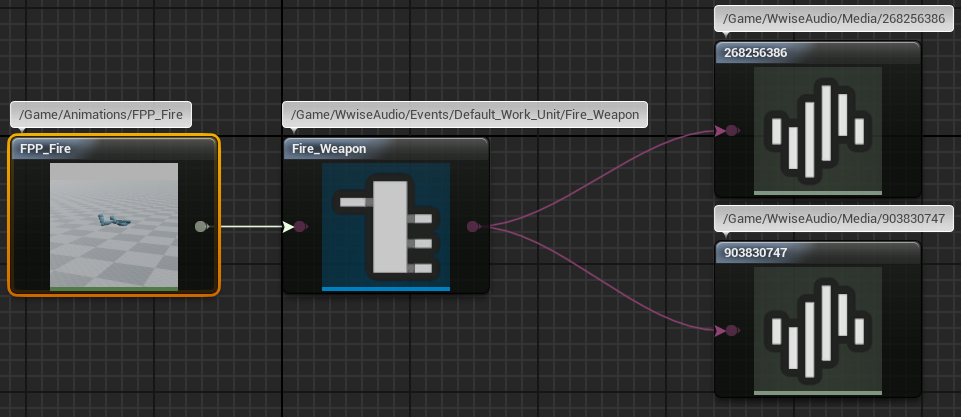Select the 903830747 node header
This screenshot has height=417, width=961.
click(818, 253)
